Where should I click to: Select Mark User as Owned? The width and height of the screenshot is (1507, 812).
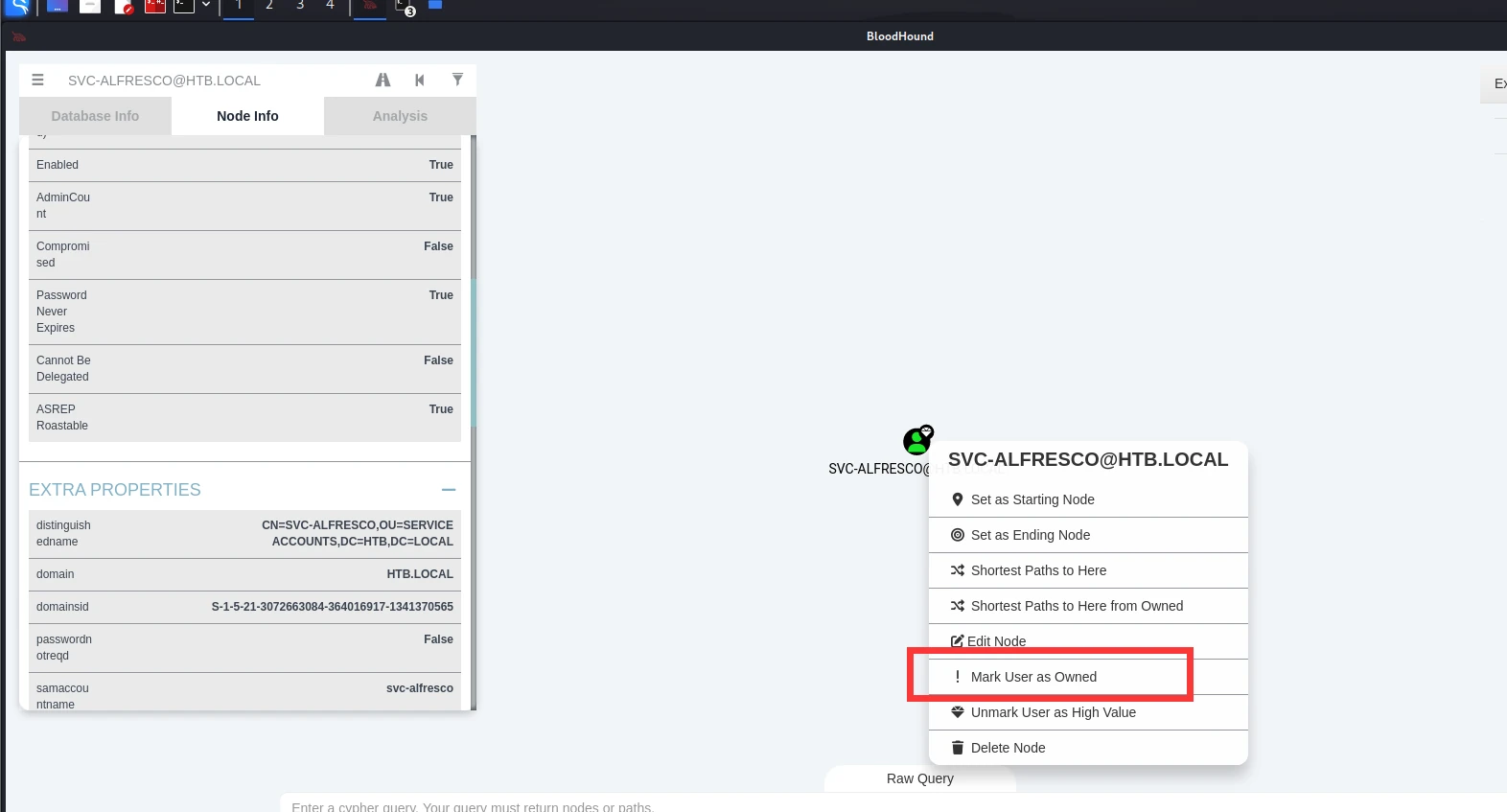click(x=1088, y=677)
